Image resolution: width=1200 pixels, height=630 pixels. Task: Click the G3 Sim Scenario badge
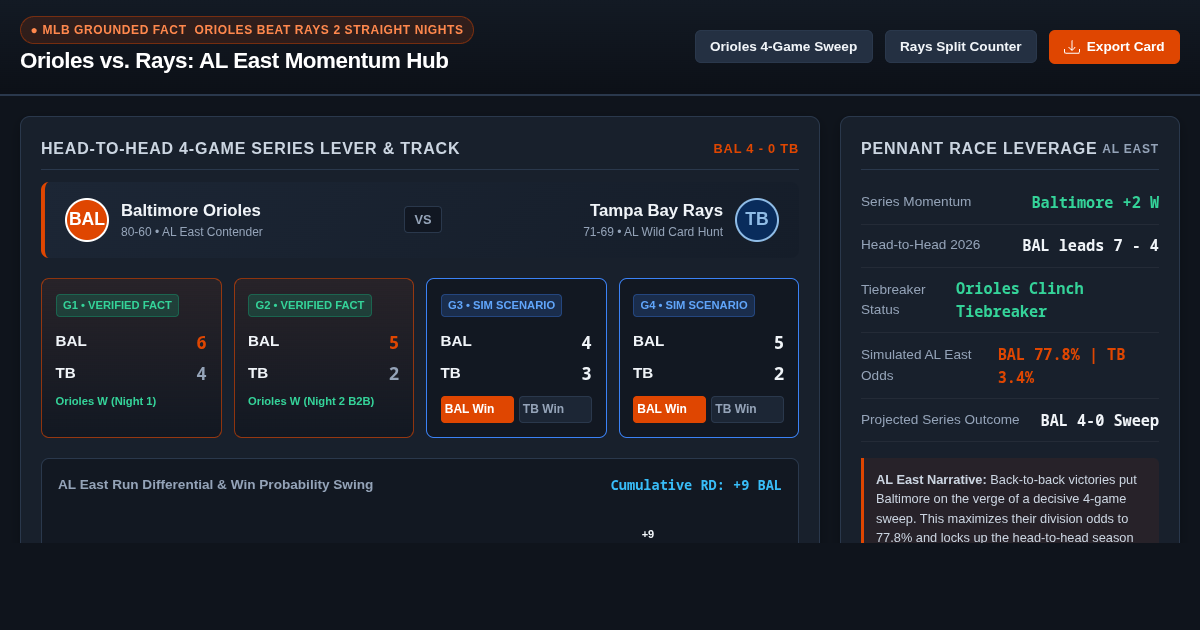coord(501,305)
